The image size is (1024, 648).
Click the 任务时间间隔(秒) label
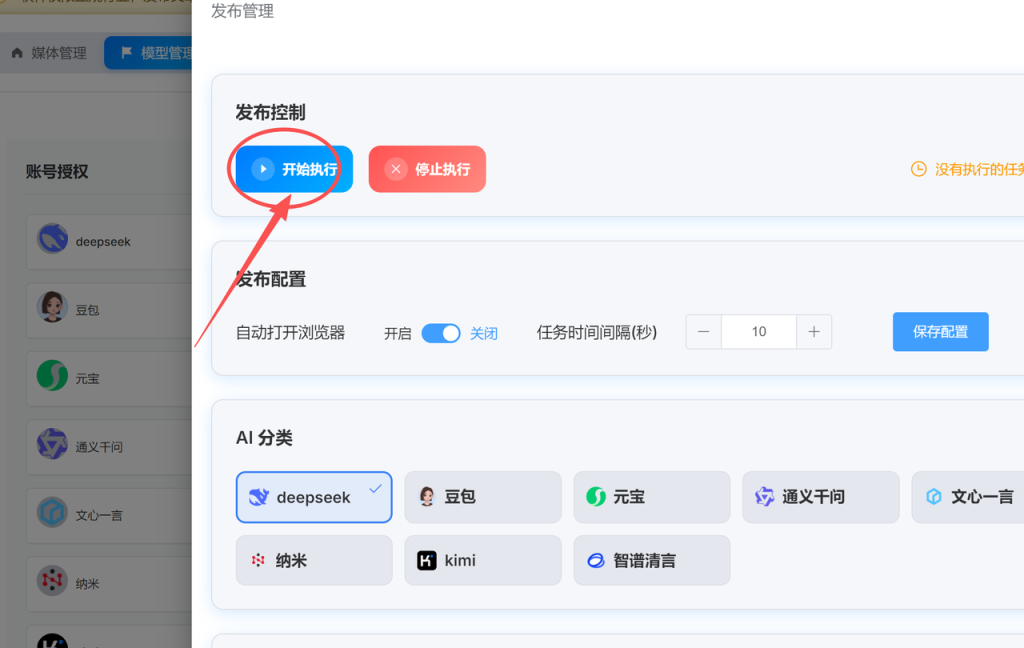[x=597, y=332]
